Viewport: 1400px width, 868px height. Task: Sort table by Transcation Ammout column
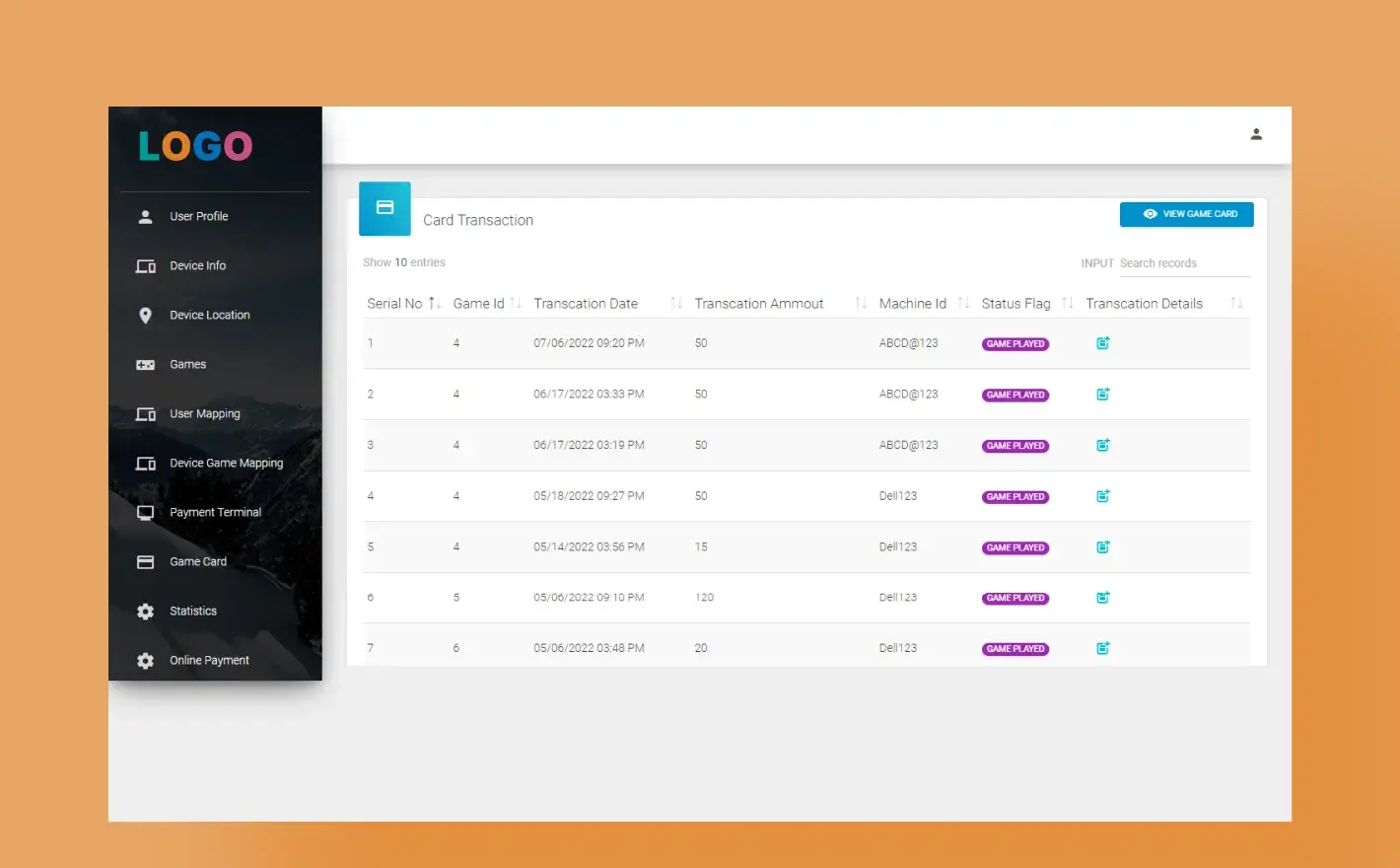point(759,304)
